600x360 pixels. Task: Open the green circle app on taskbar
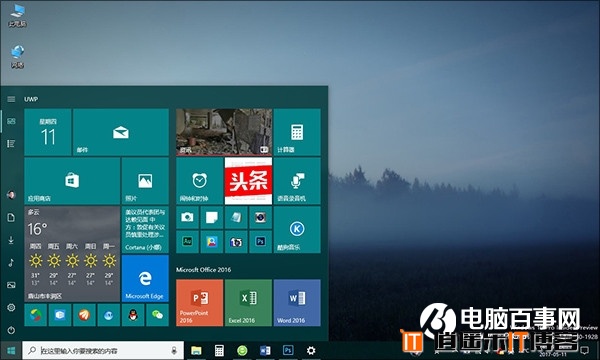click(242, 350)
